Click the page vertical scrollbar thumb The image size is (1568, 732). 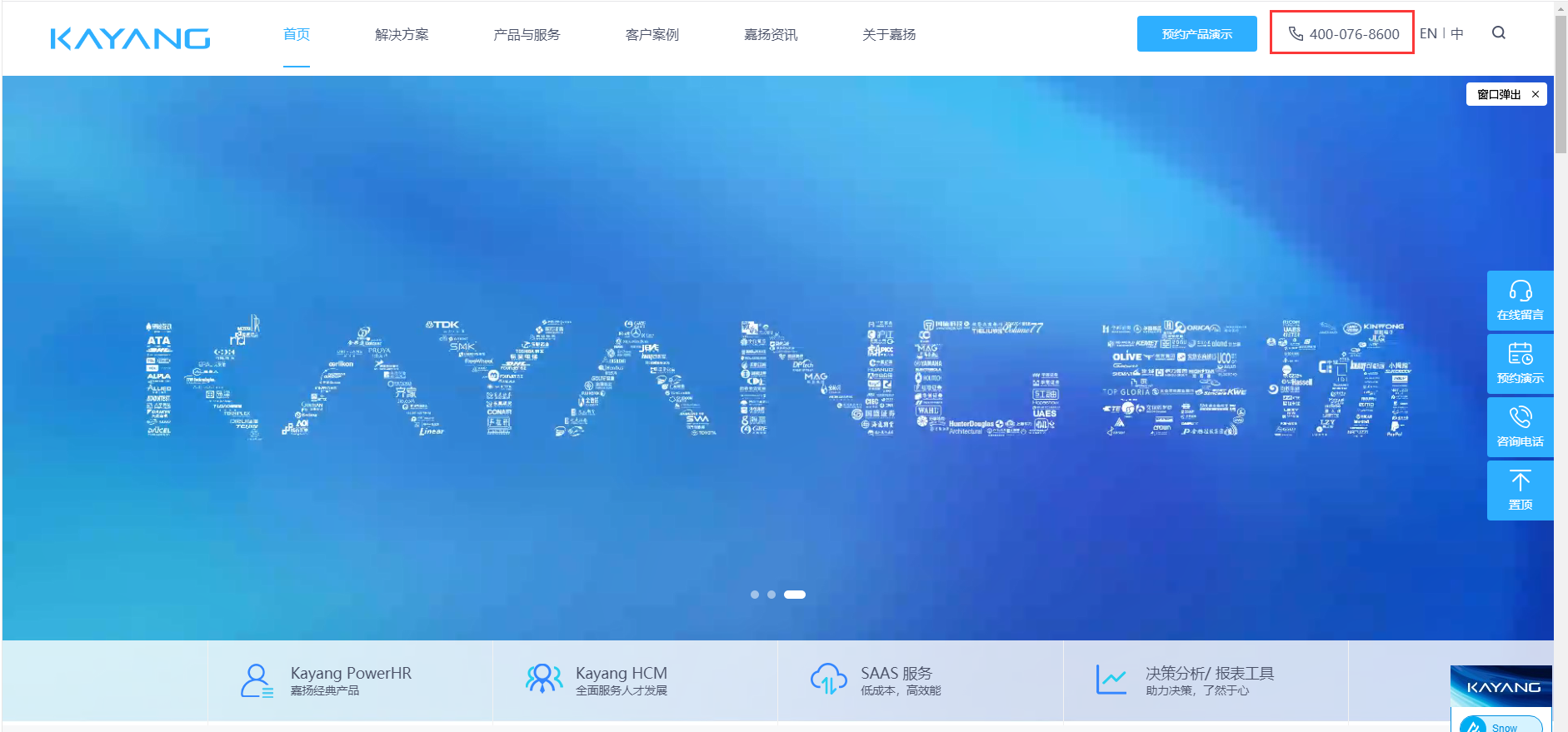[1561, 83]
